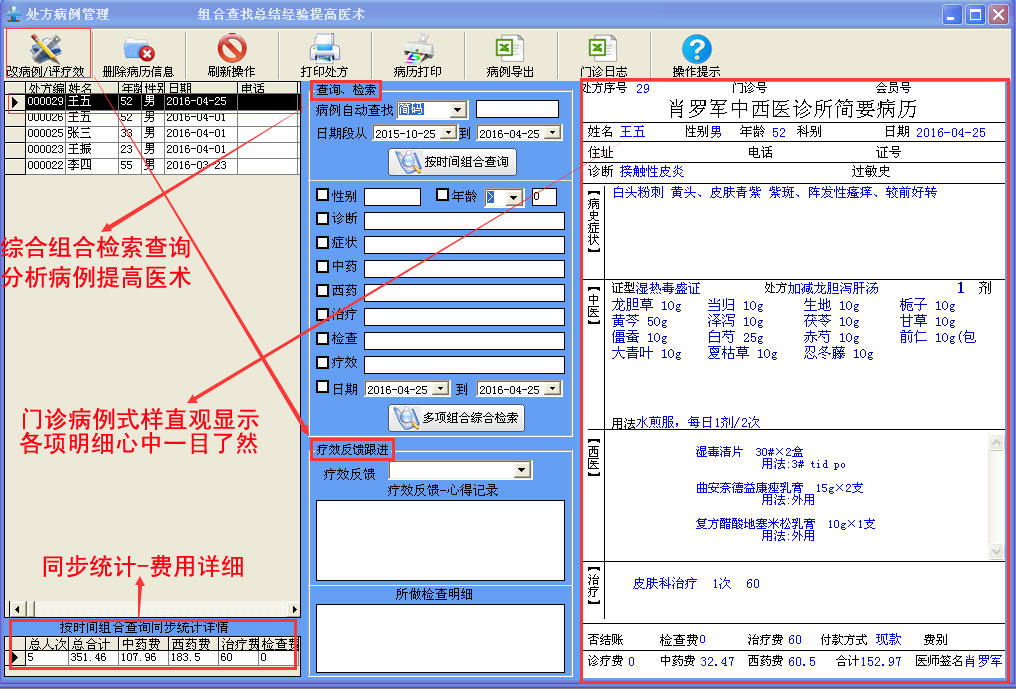
Task: Expand the 年龄 comparison operator dropdown
Action: 514,197
